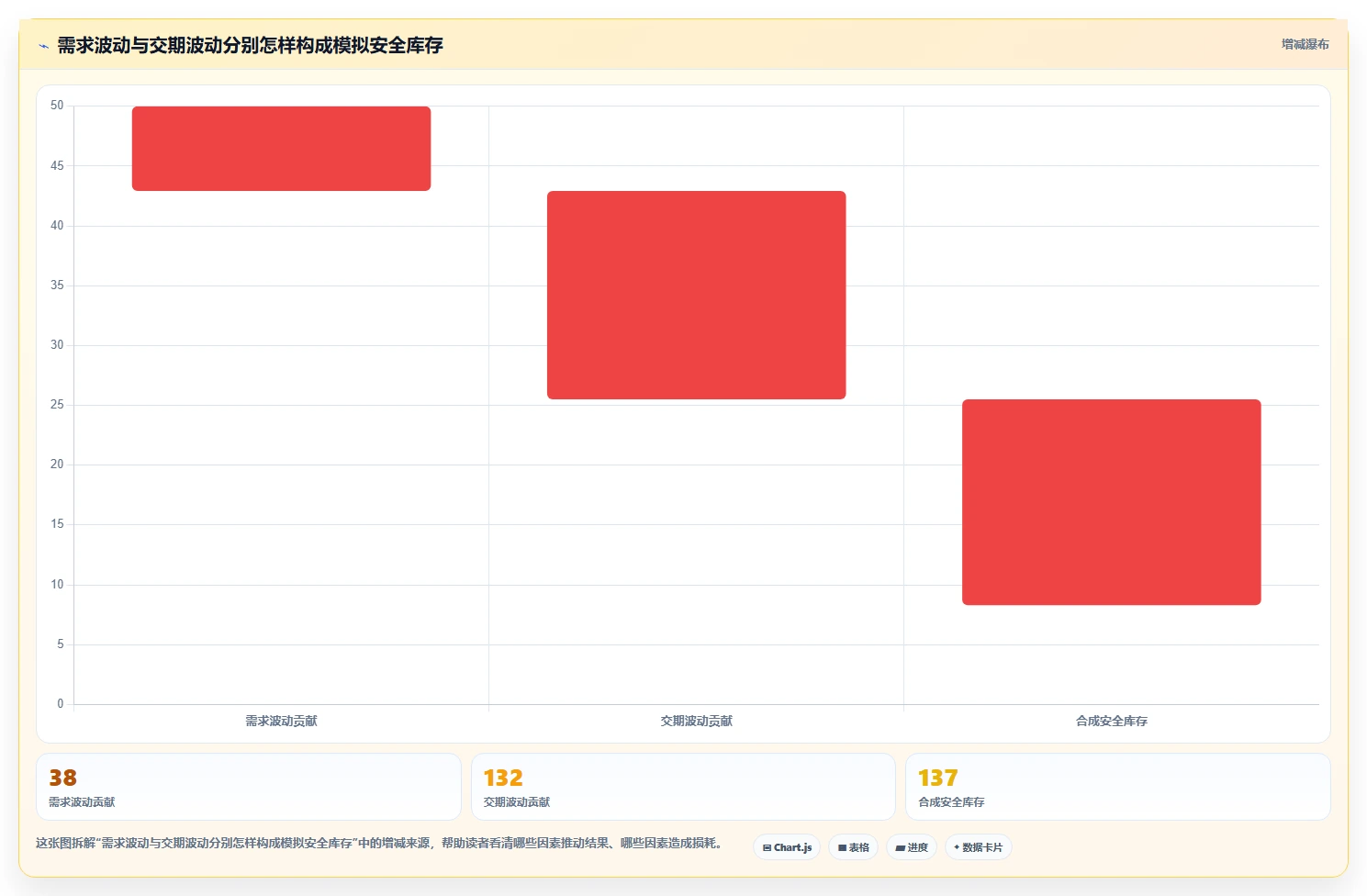Click the red bar for 交期波动贡献

click(696, 295)
